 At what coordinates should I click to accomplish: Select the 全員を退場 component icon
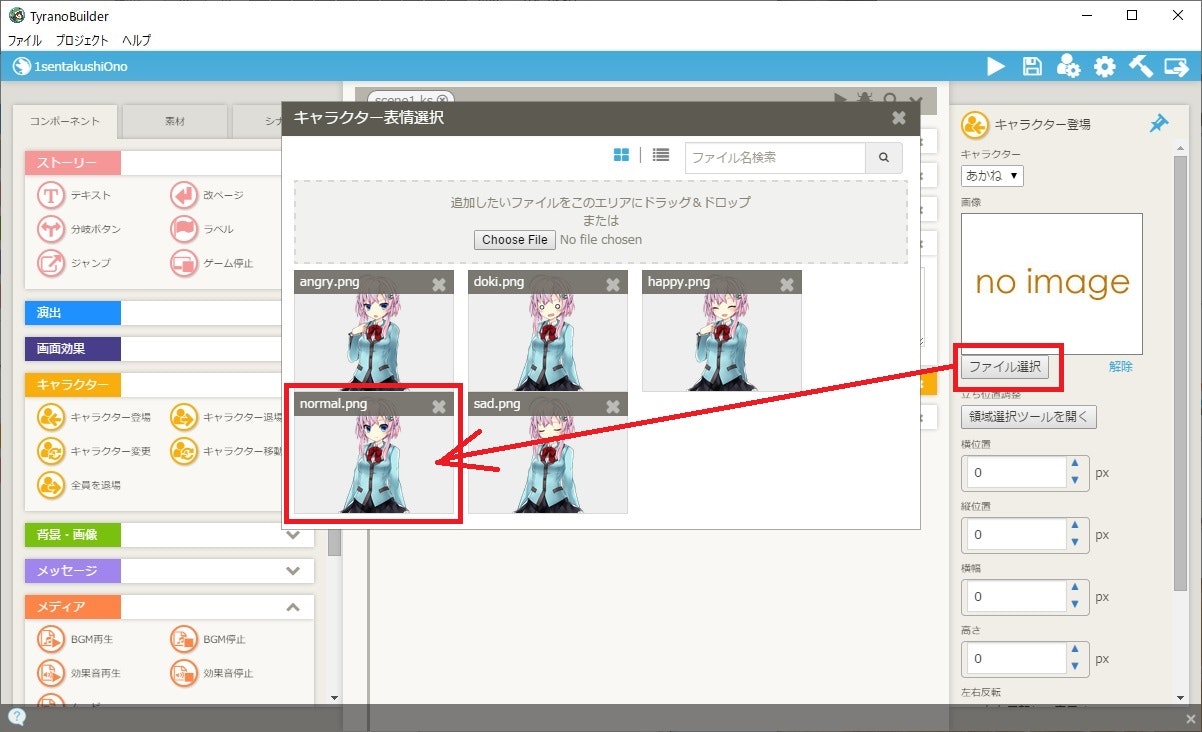tap(51, 485)
